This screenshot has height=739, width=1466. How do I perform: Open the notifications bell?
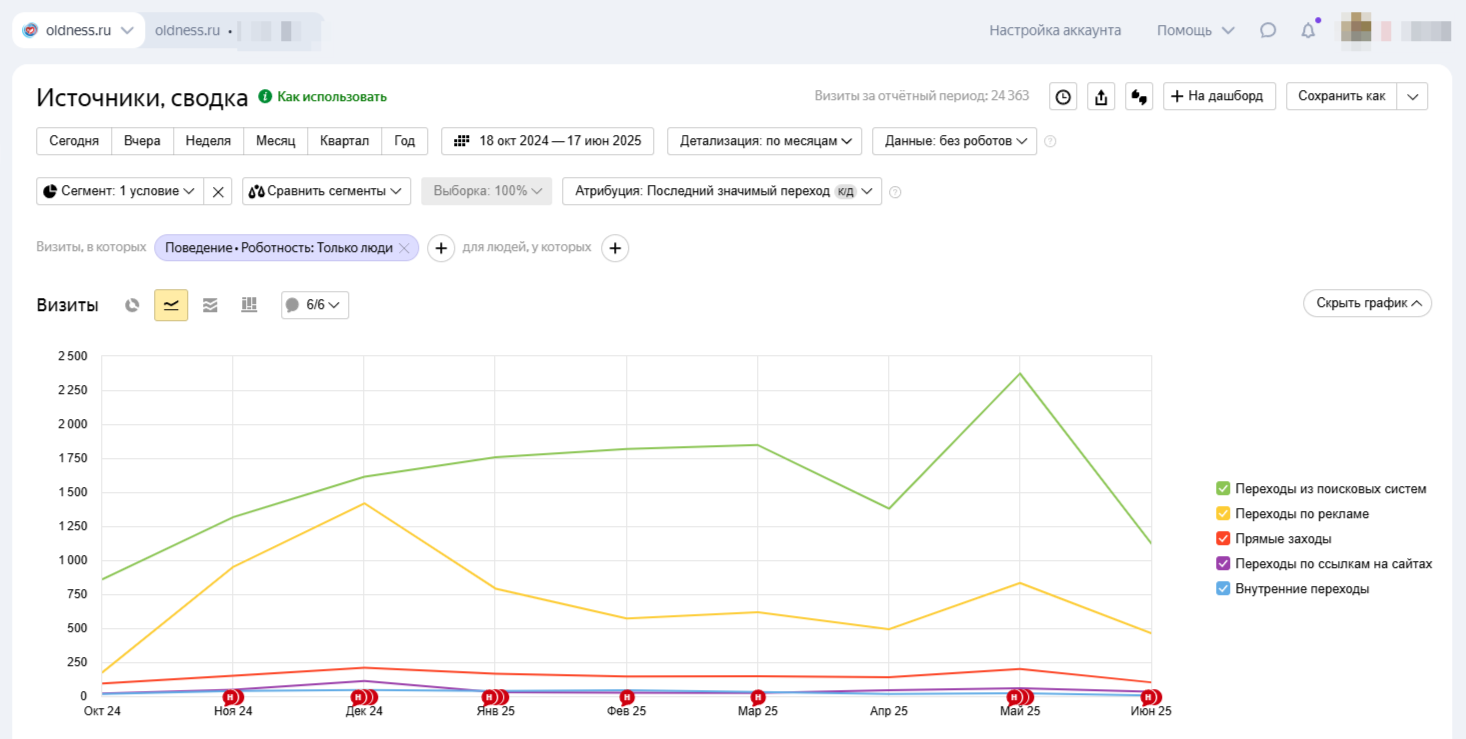pos(1308,30)
